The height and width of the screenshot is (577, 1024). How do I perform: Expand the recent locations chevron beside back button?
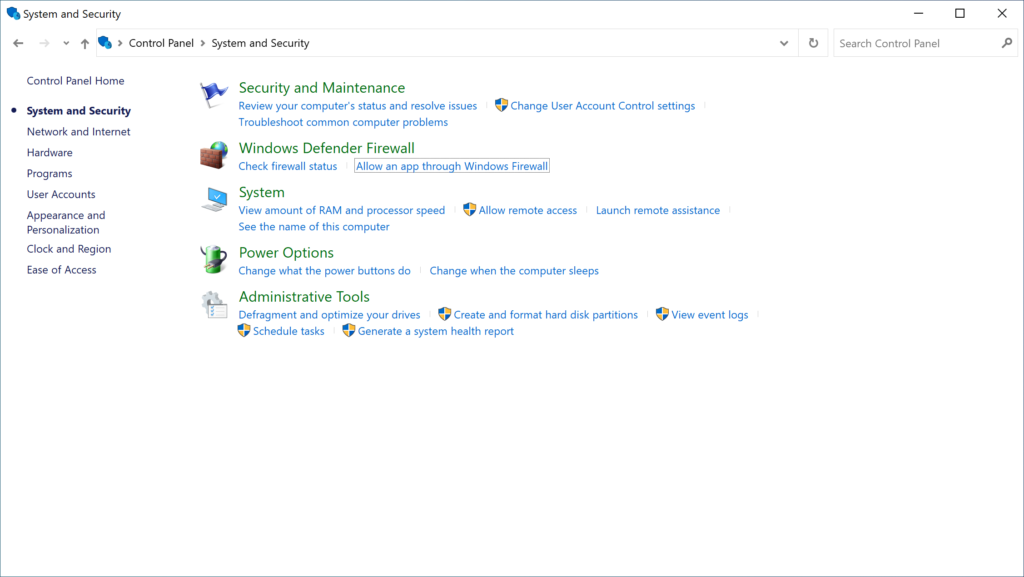65,43
